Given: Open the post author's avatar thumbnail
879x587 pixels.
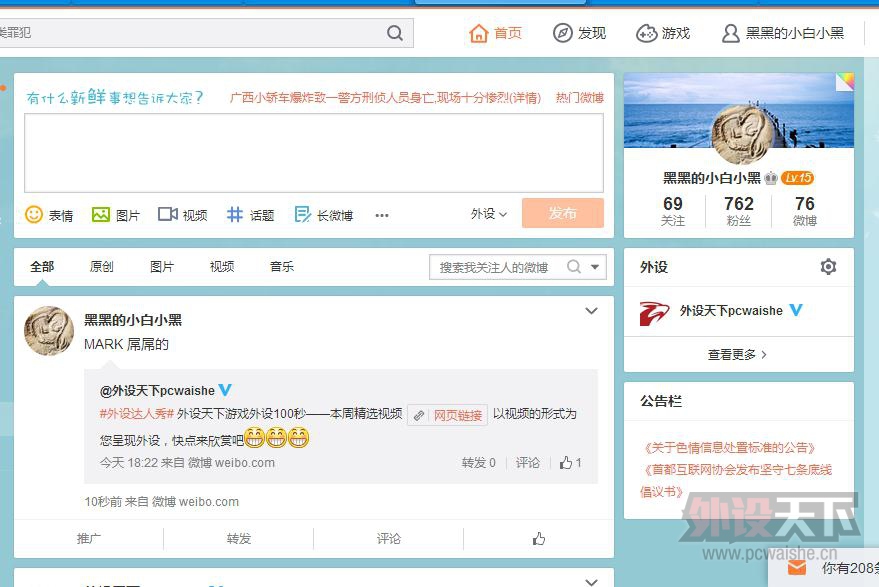Looking at the screenshot, I should tap(49, 331).
